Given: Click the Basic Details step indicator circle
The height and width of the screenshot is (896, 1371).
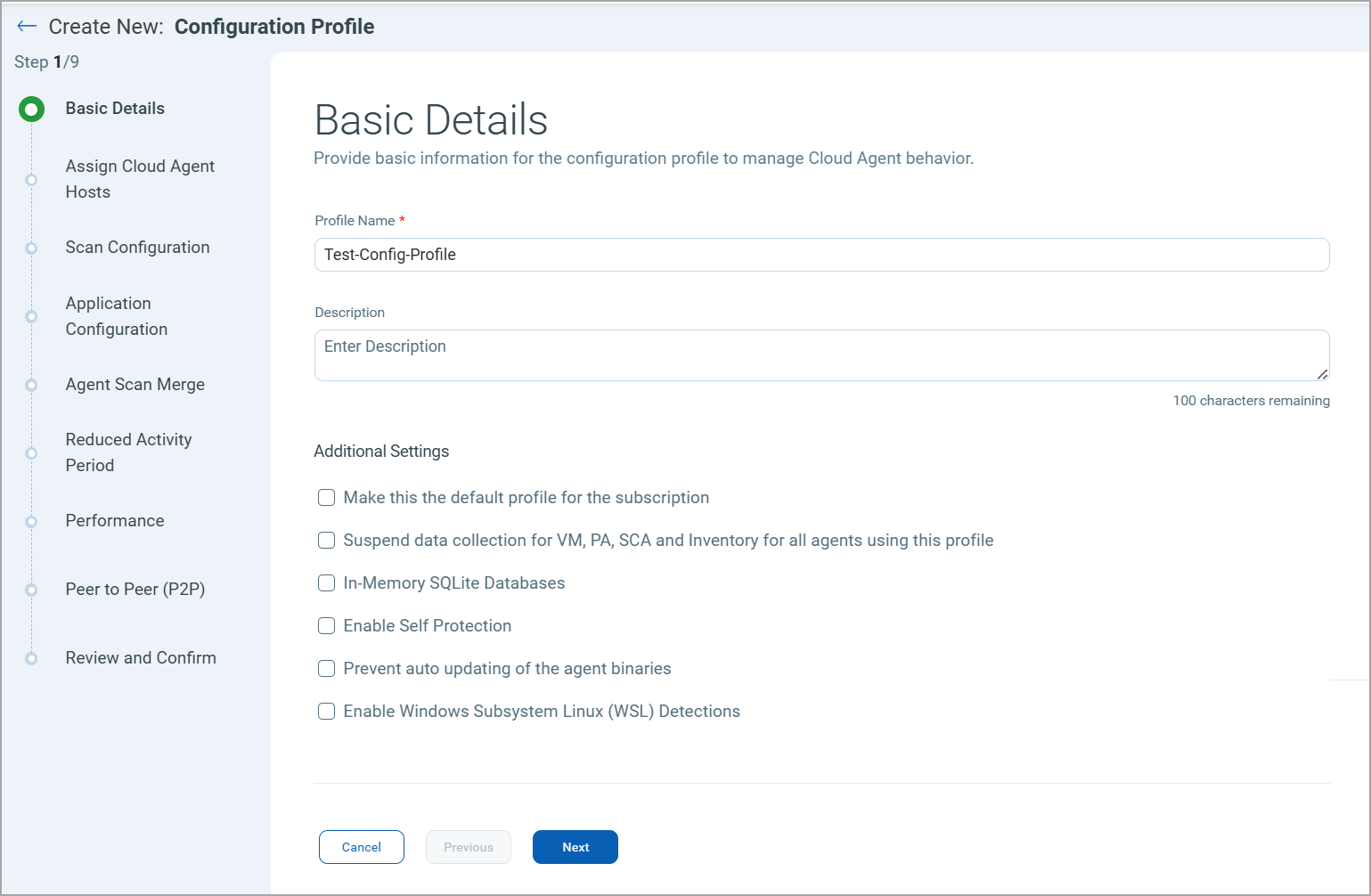Looking at the screenshot, I should (x=32, y=109).
